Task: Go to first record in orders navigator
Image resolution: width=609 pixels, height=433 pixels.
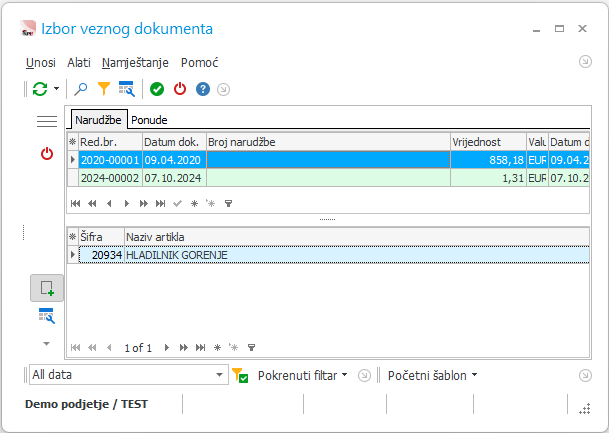Action: click(75, 203)
